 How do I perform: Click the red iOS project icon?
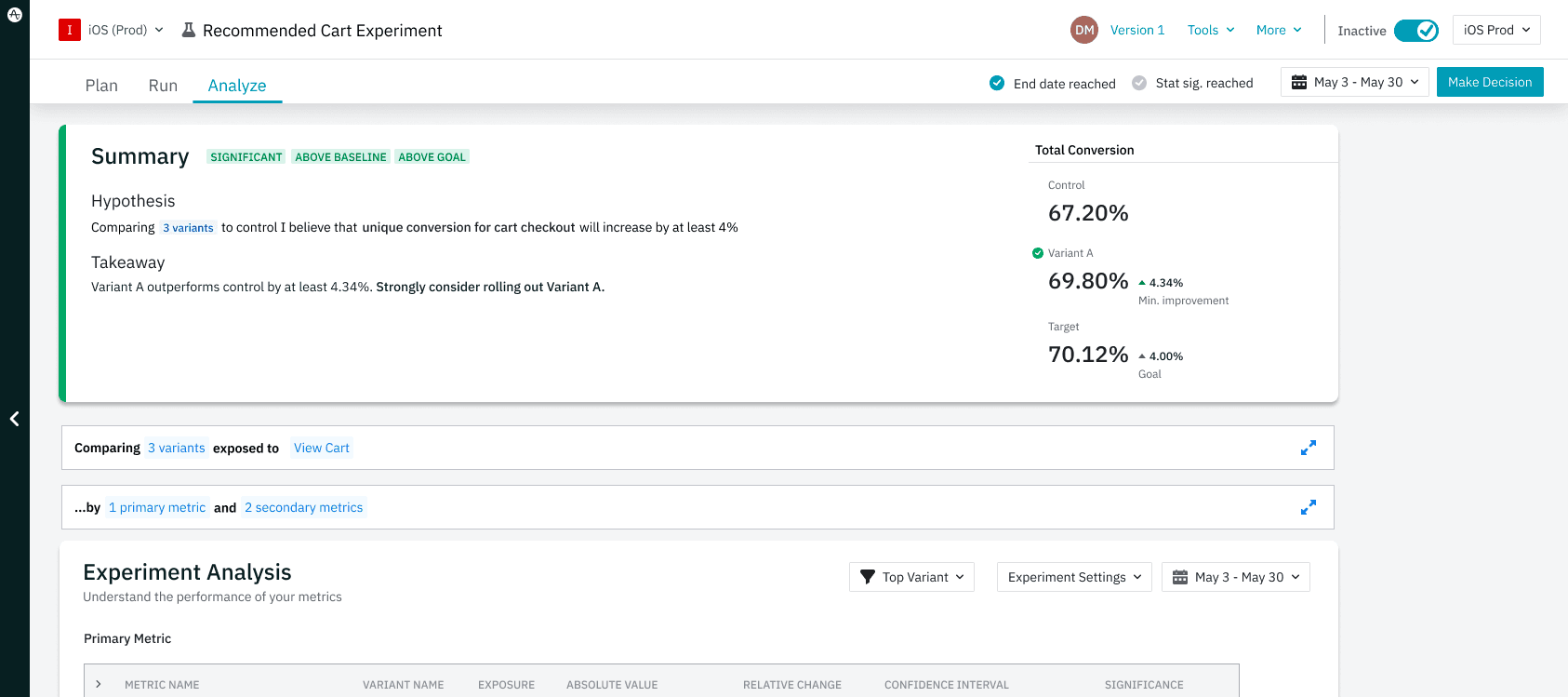[x=70, y=30]
